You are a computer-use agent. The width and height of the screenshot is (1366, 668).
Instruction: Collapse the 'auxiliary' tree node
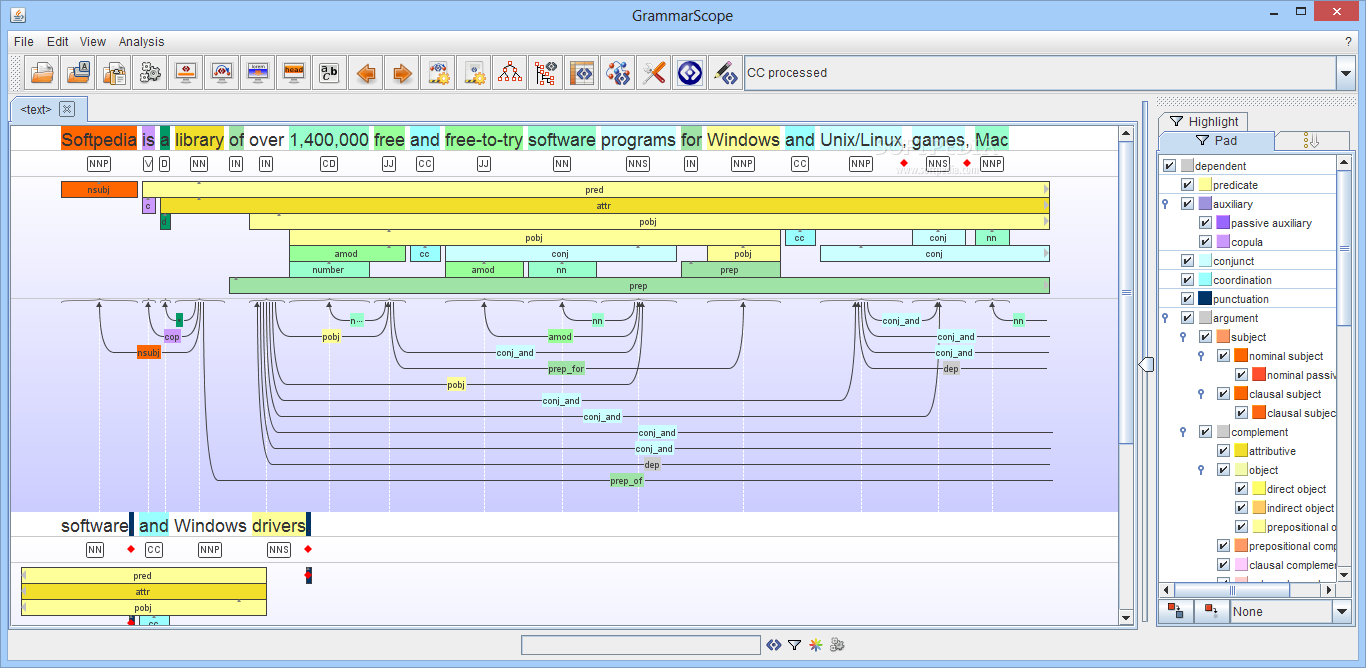point(1165,204)
